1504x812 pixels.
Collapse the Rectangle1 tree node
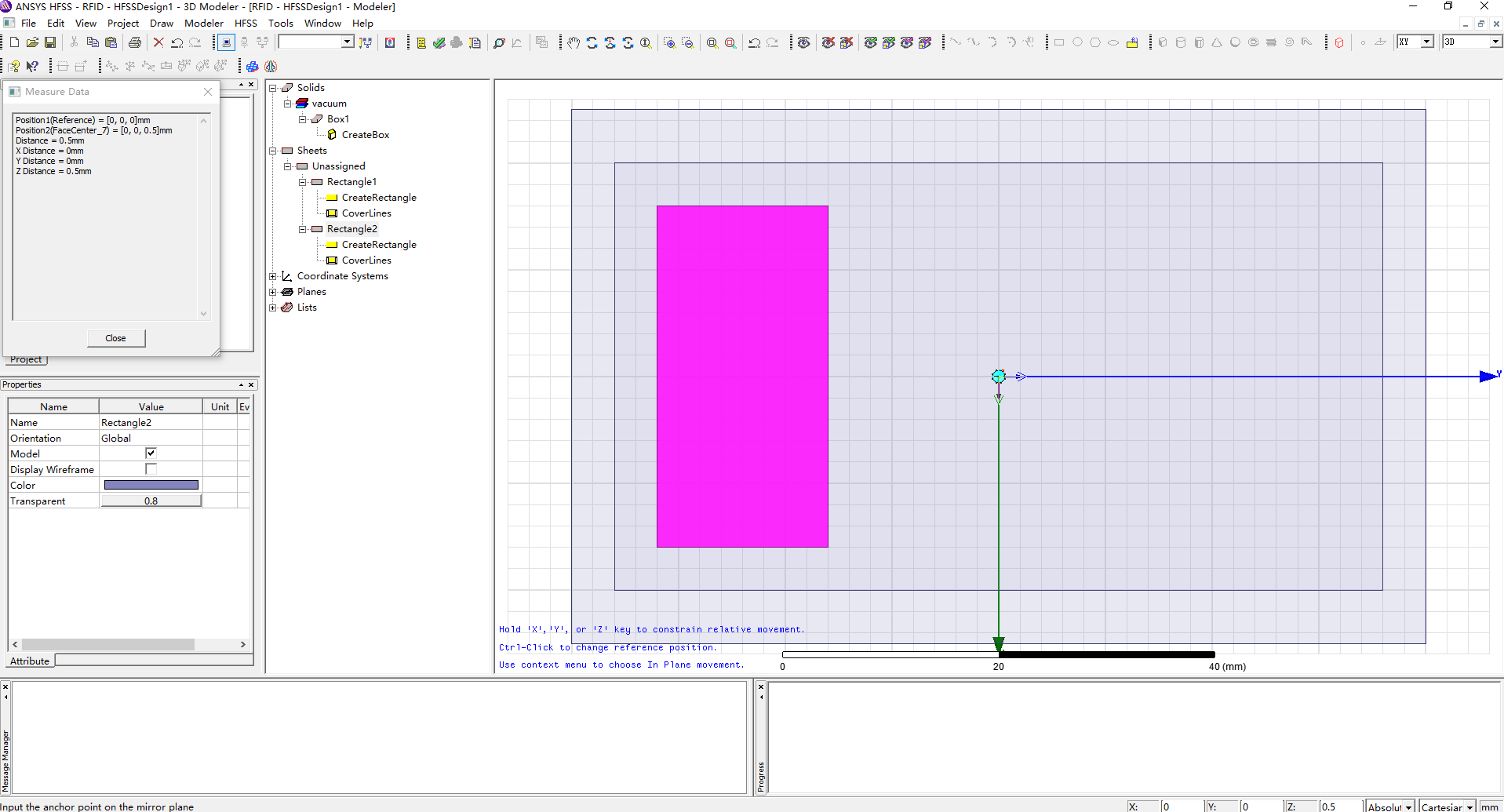[303, 182]
